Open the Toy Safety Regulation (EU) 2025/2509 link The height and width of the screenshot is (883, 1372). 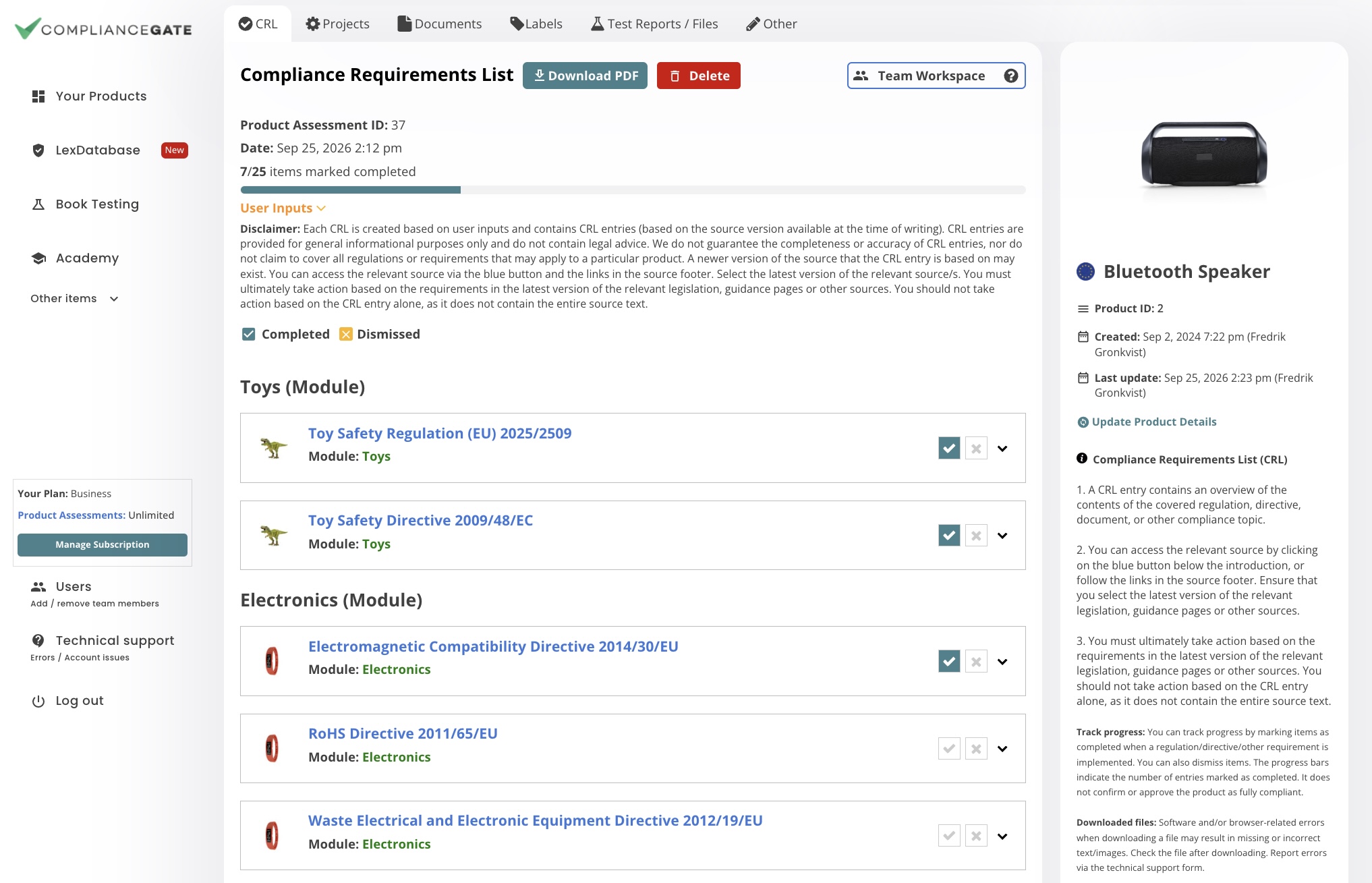[440, 434]
